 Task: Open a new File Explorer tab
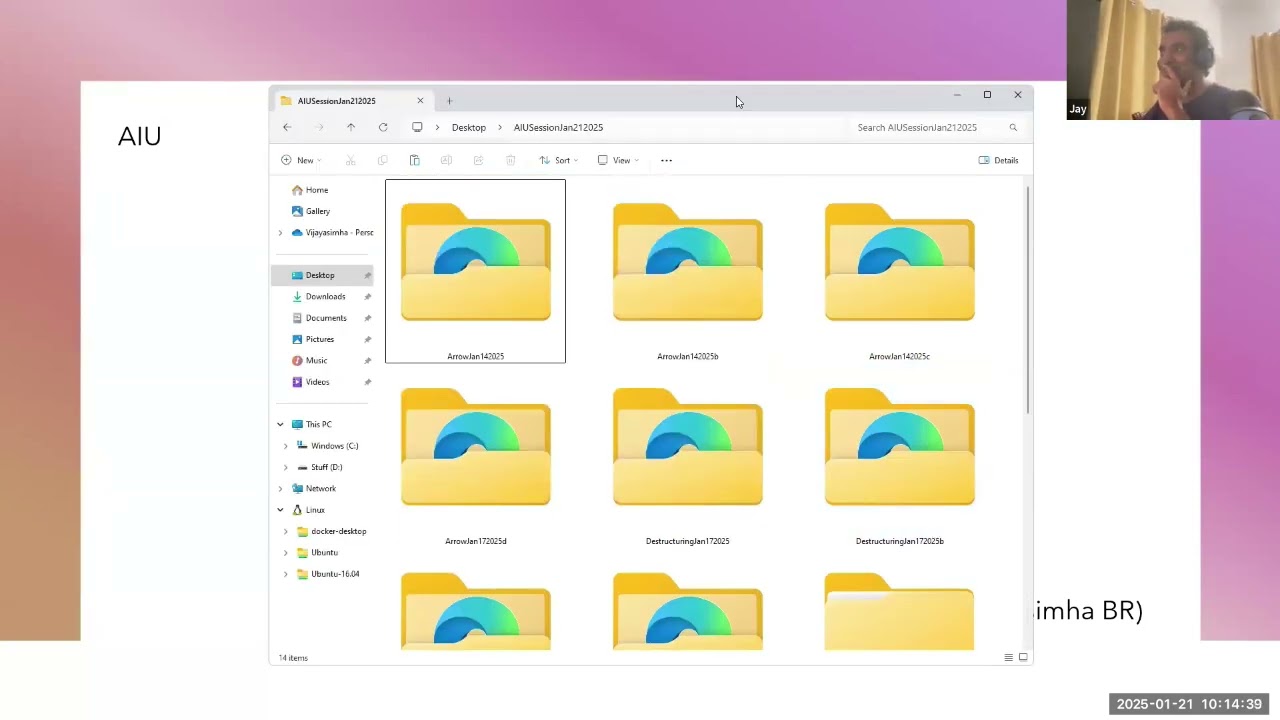tap(449, 100)
